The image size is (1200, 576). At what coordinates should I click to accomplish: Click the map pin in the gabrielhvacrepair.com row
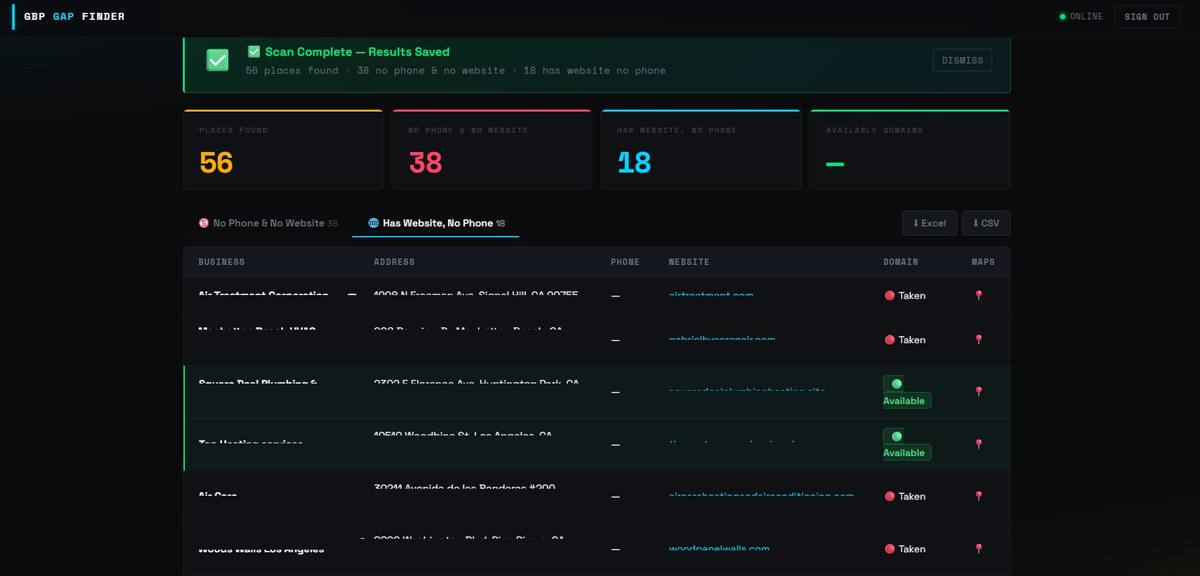(978, 340)
